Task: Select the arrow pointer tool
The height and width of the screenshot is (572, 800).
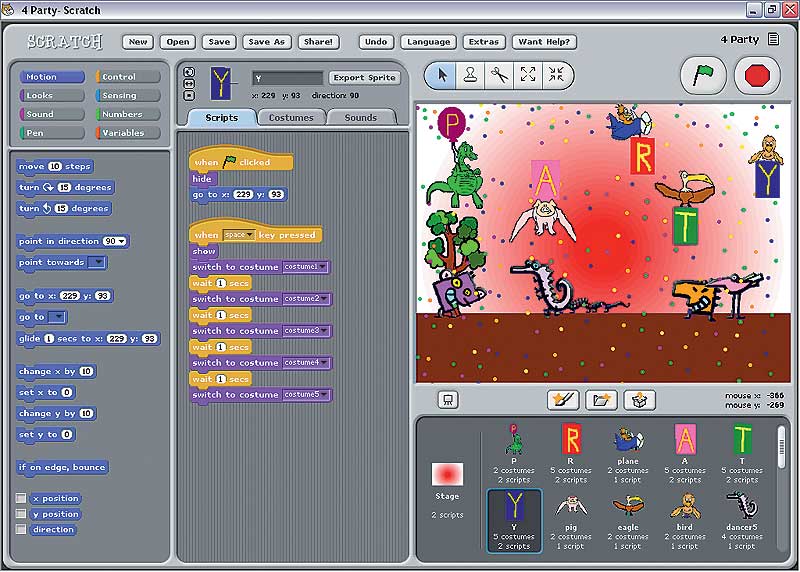Action: pyautogui.click(x=441, y=76)
